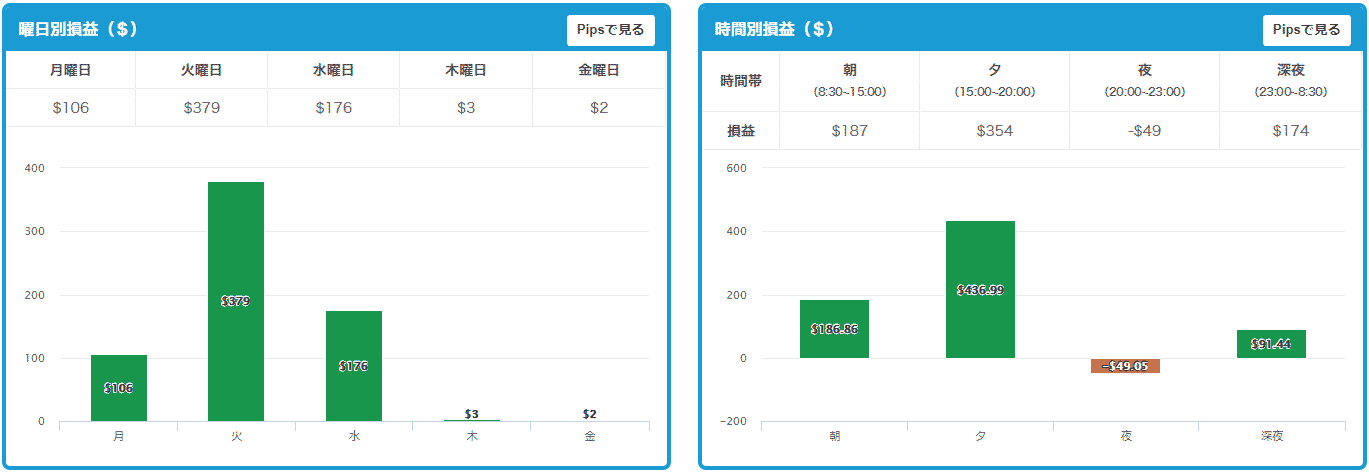Click the orange negative bar labeled -$49.05
The image size is (1369, 473).
coord(1126,366)
